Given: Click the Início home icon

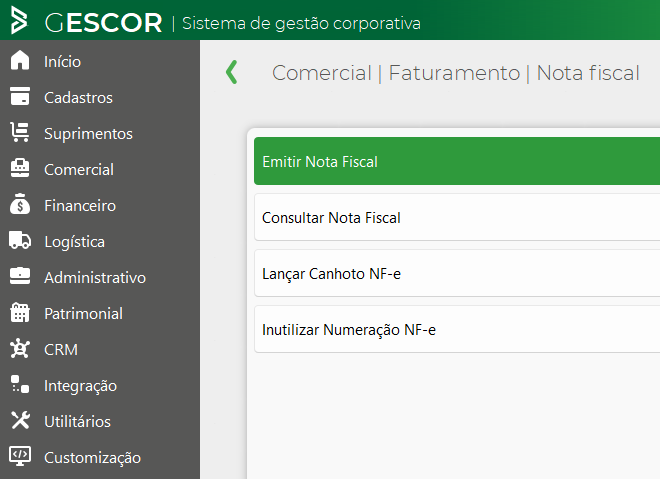Looking at the screenshot, I should pos(20,60).
